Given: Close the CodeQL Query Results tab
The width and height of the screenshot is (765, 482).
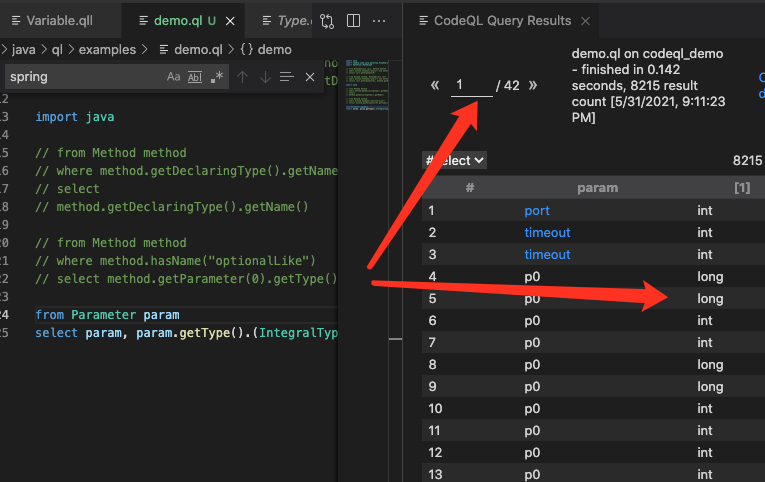Looking at the screenshot, I should [586, 21].
